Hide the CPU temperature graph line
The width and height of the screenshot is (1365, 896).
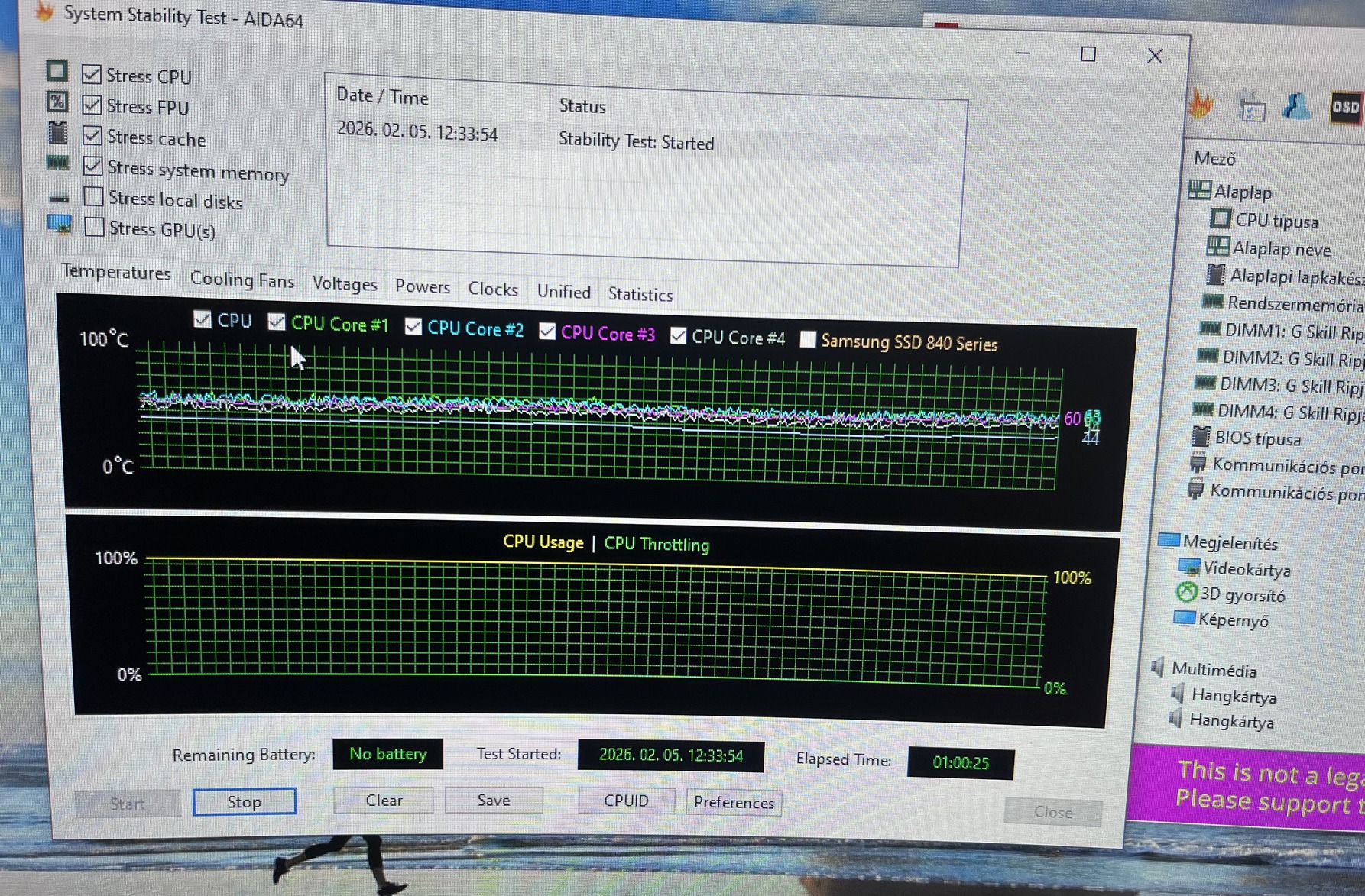point(203,319)
